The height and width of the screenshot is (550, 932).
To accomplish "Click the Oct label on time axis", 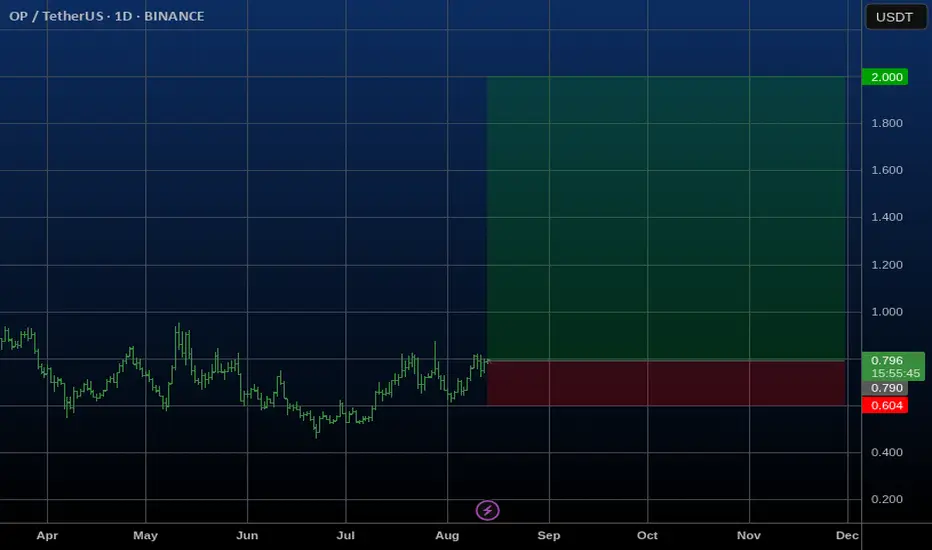I will click(647, 535).
